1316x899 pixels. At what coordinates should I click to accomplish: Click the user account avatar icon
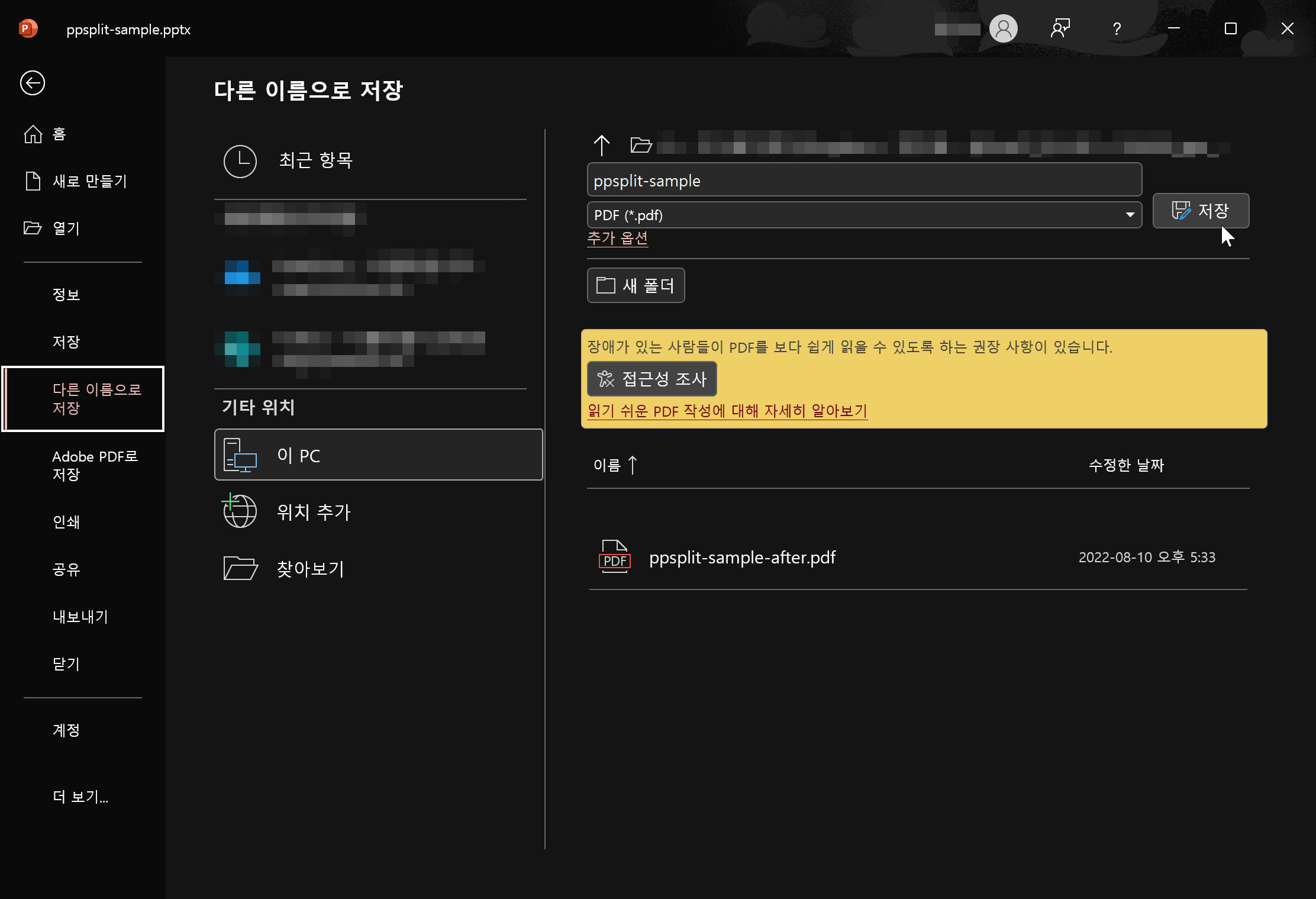point(1003,28)
